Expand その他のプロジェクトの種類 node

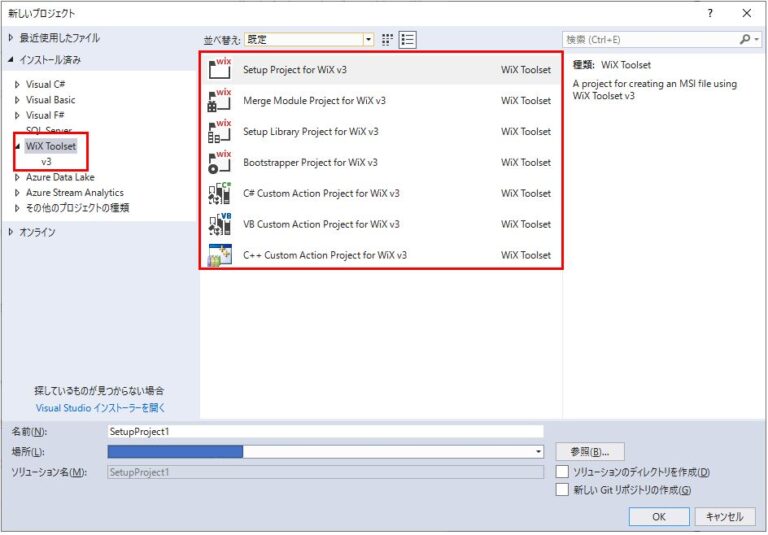click(x=17, y=208)
